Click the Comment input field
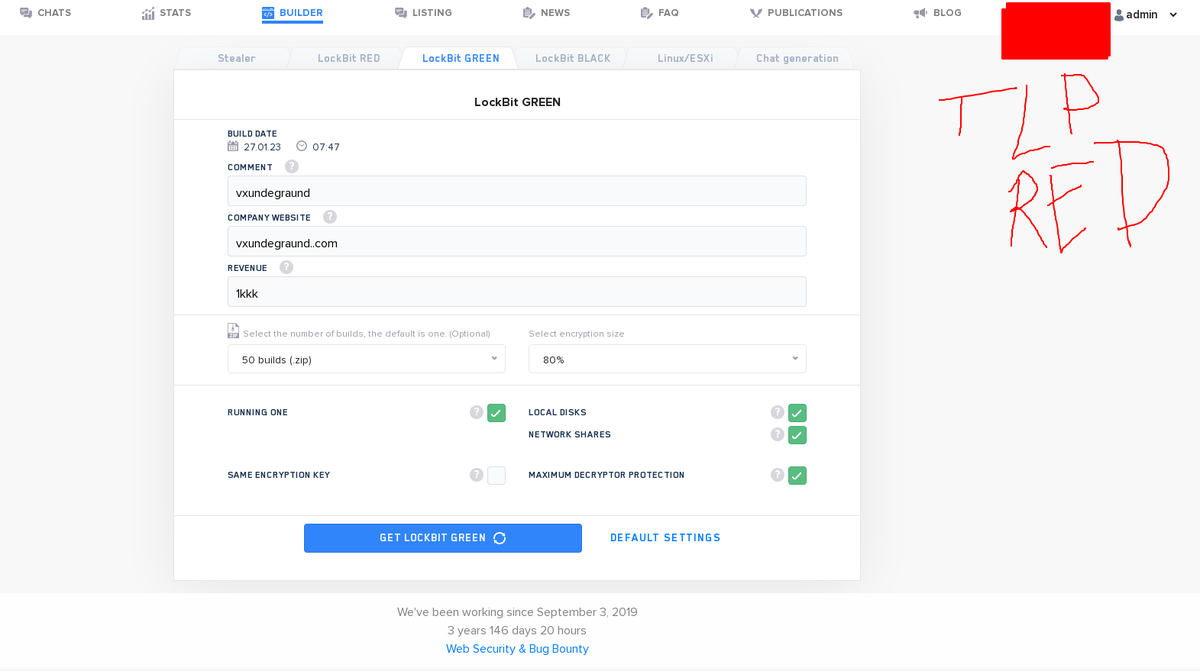The height and width of the screenshot is (671, 1200). [x=517, y=191]
